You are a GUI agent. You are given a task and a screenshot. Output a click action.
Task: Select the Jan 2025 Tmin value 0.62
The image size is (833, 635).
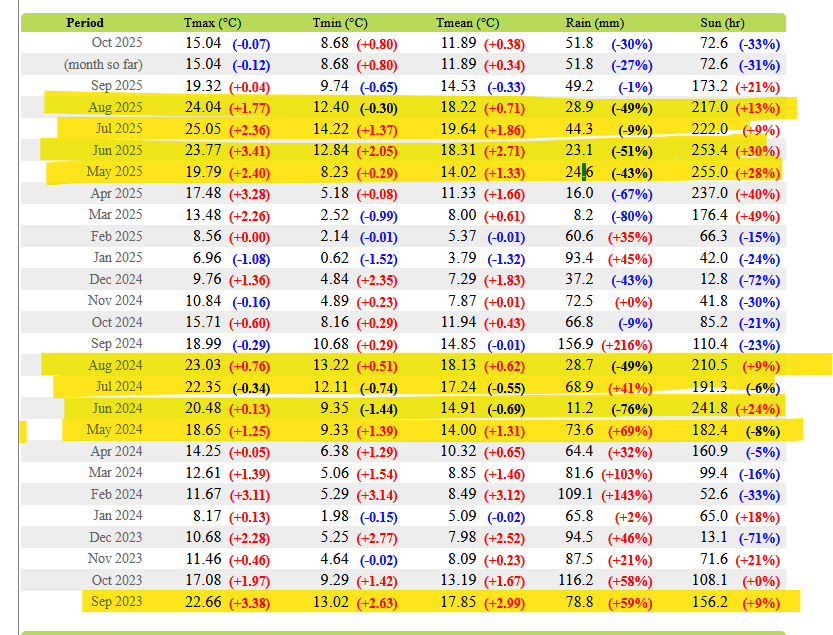pos(334,258)
